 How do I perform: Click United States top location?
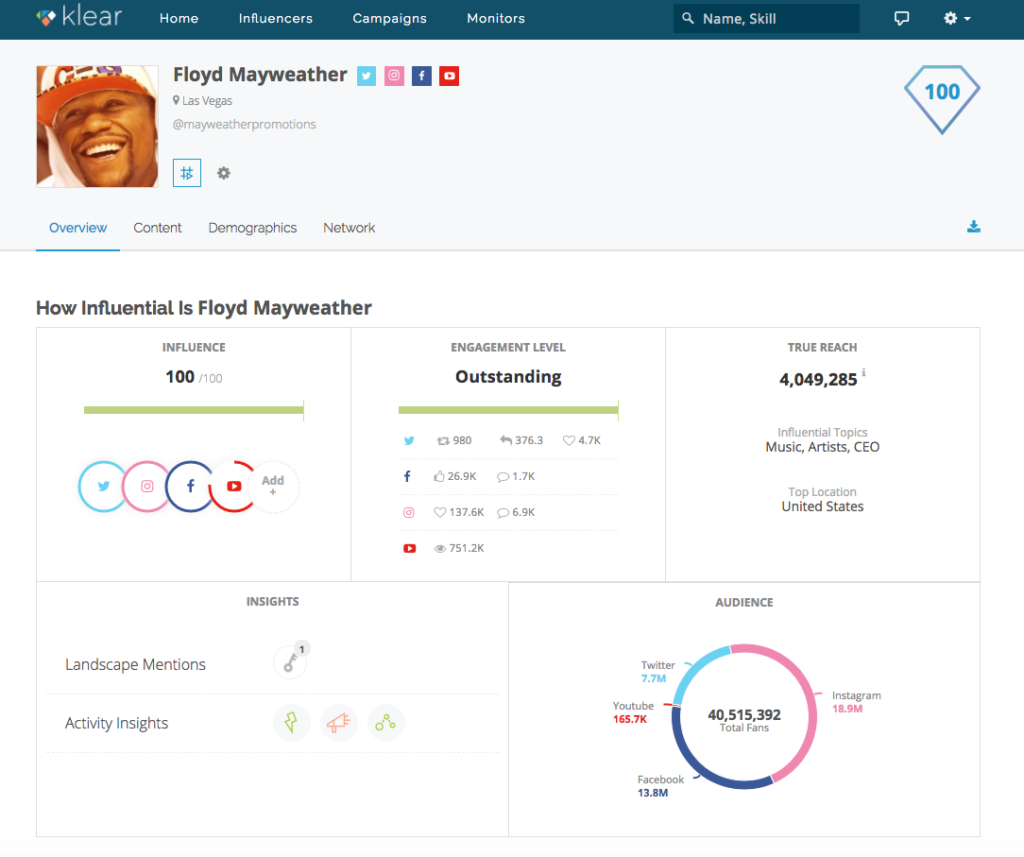coord(822,507)
